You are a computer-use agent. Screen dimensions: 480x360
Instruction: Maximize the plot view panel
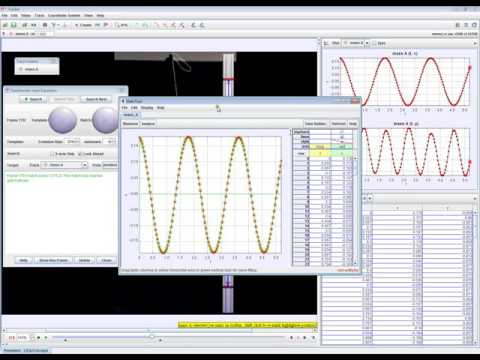pos(475,43)
